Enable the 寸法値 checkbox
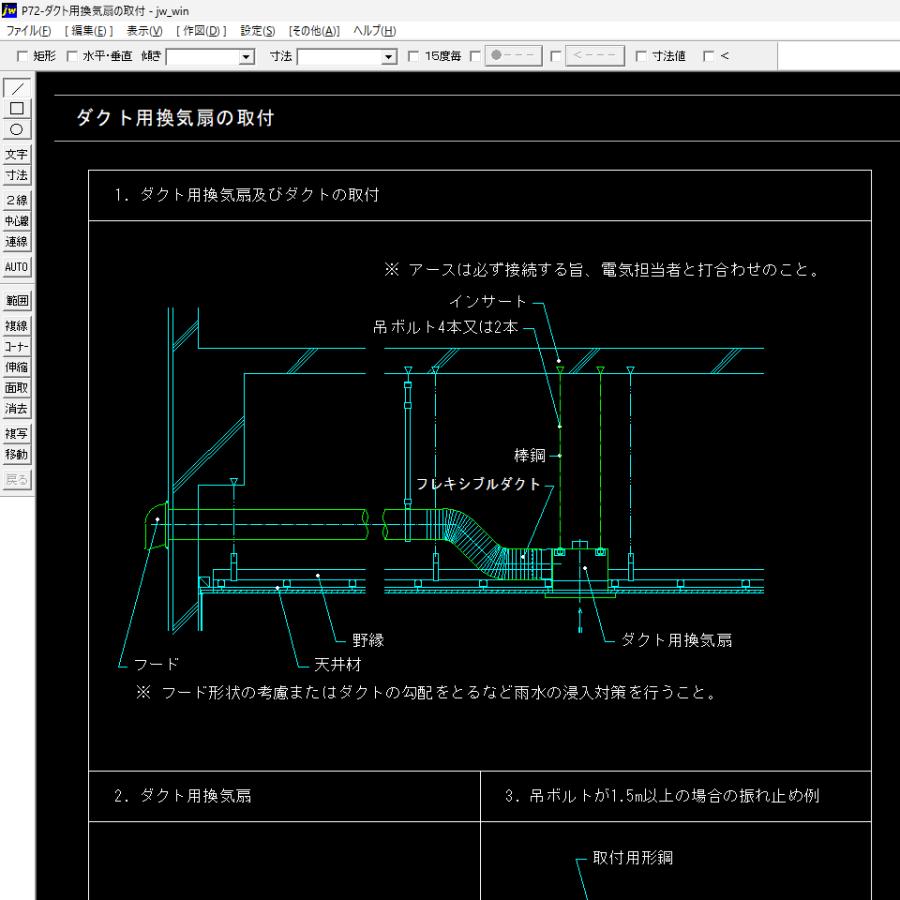 click(x=641, y=56)
